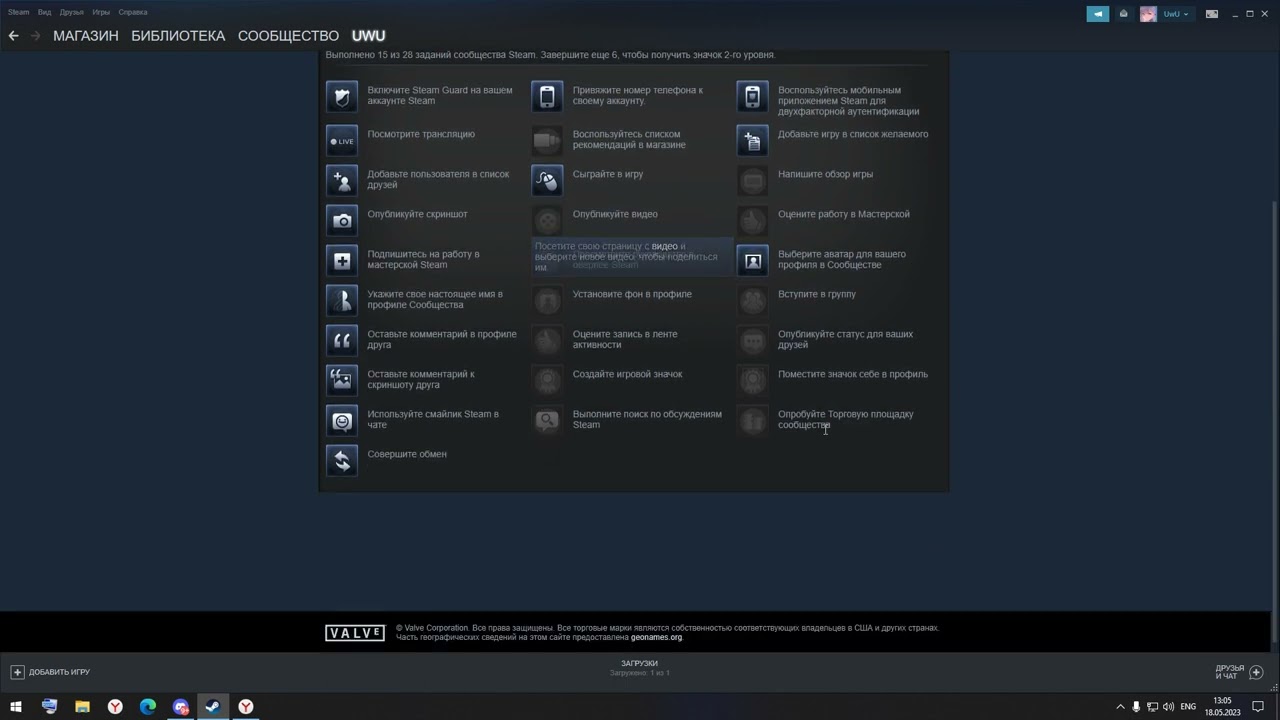Click ДОБАВИТЬ ИГРУ button
This screenshot has width=1280, height=720.
tap(51, 672)
